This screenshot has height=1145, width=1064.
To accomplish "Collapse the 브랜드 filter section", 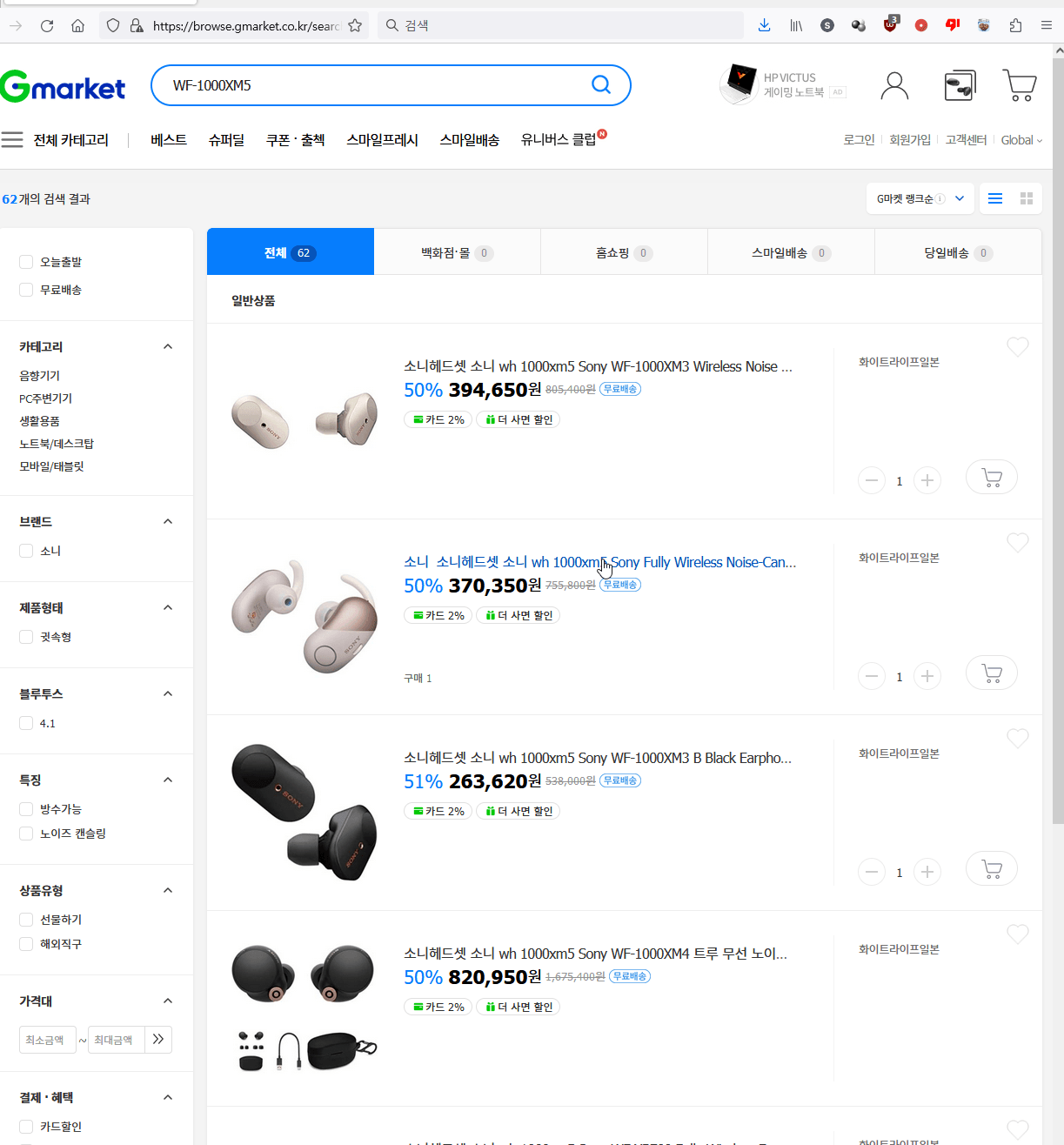I will point(168,521).
